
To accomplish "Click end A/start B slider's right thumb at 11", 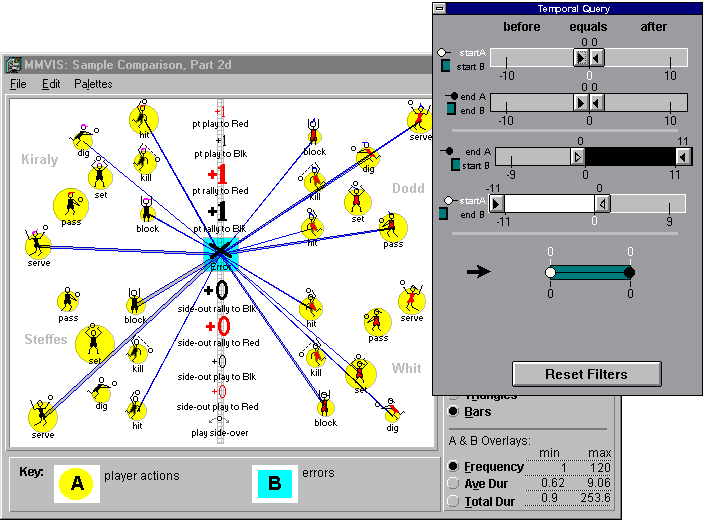I will pyautogui.click(x=683, y=157).
